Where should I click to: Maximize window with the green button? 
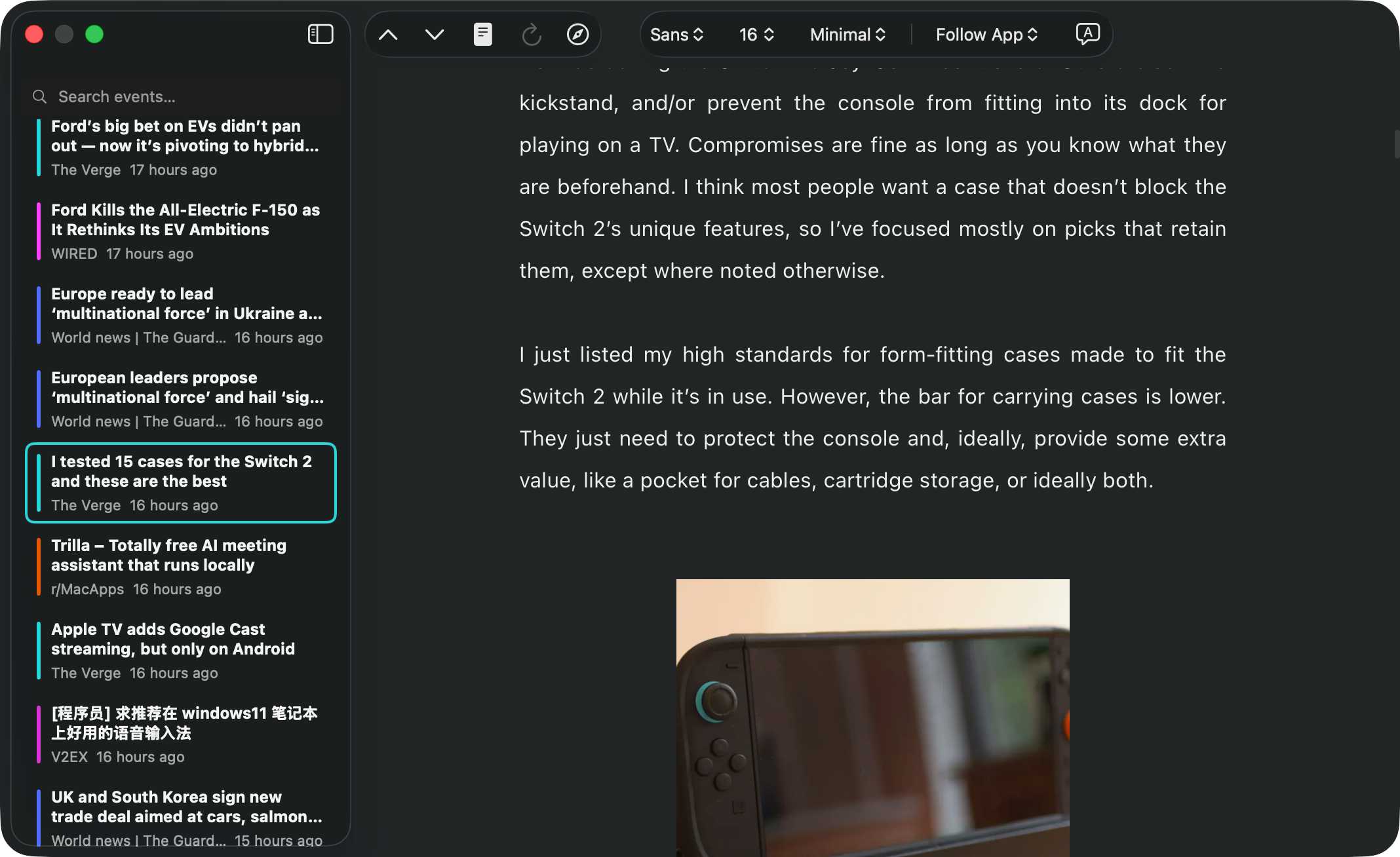[x=94, y=34]
